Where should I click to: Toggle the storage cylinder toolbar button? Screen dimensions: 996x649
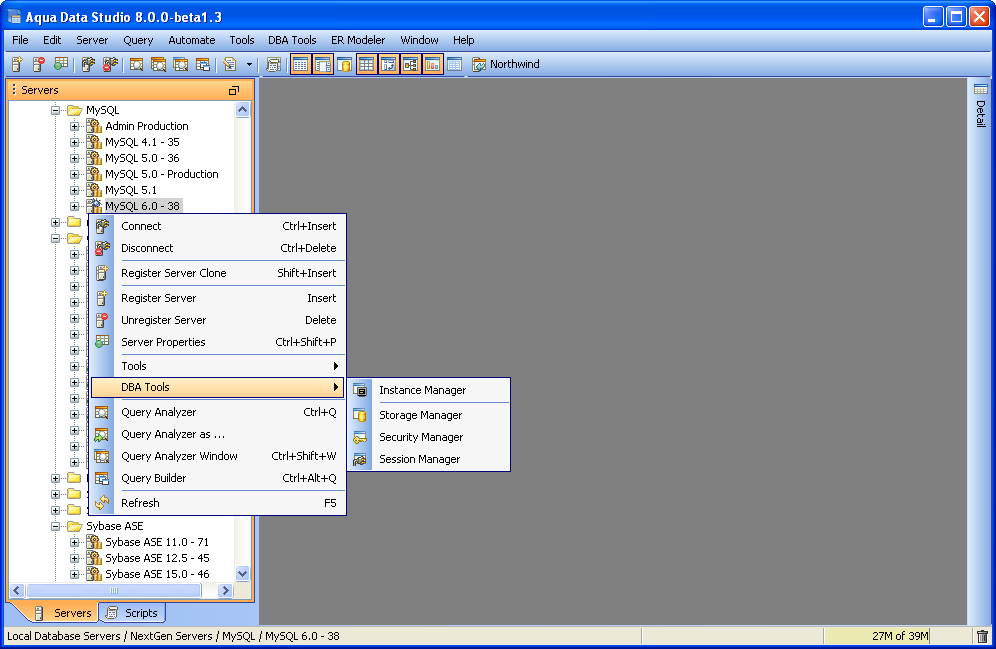coord(345,64)
